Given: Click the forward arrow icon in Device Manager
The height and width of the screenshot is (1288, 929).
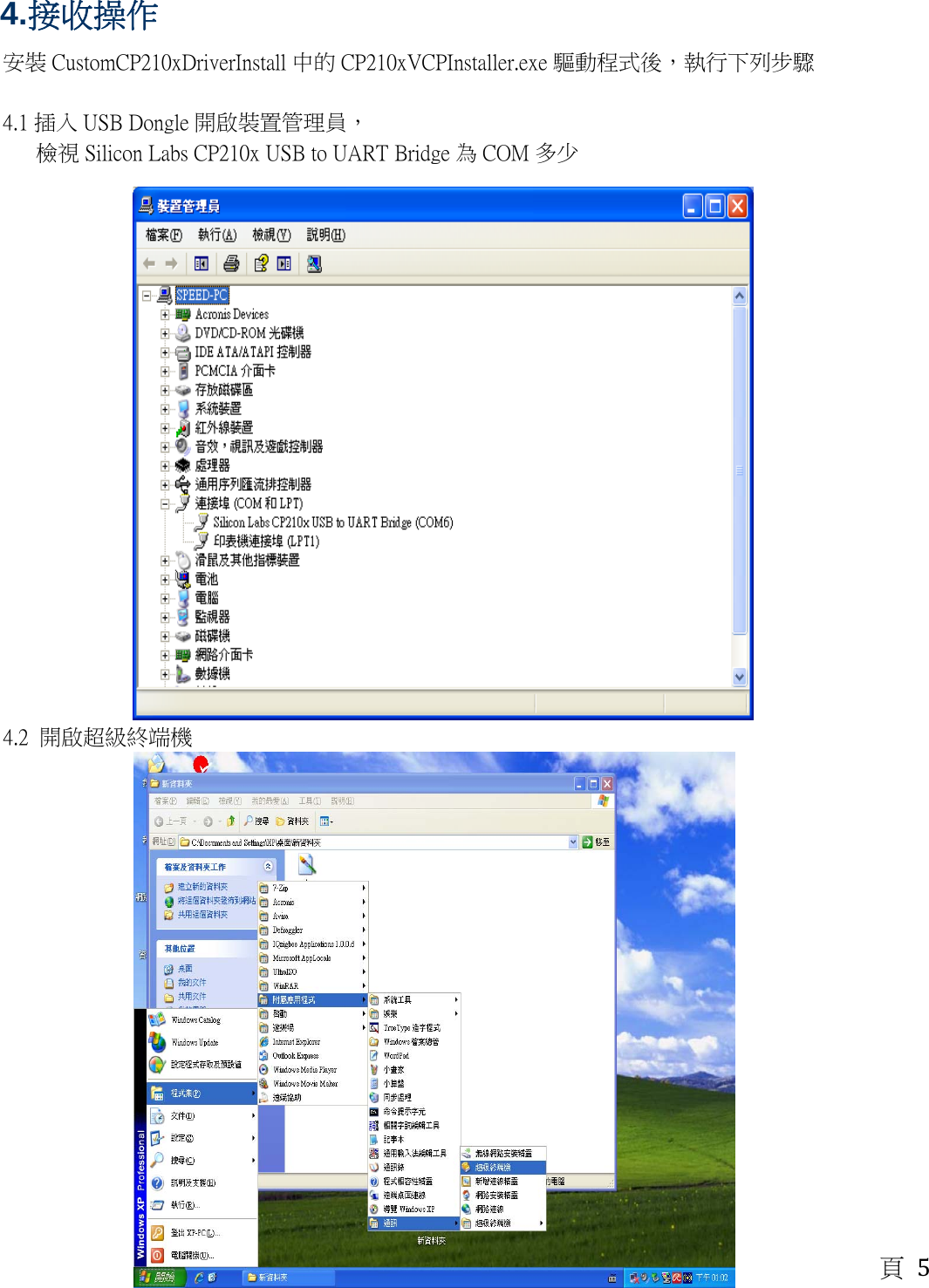Looking at the screenshot, I should [x=171, y=263].
